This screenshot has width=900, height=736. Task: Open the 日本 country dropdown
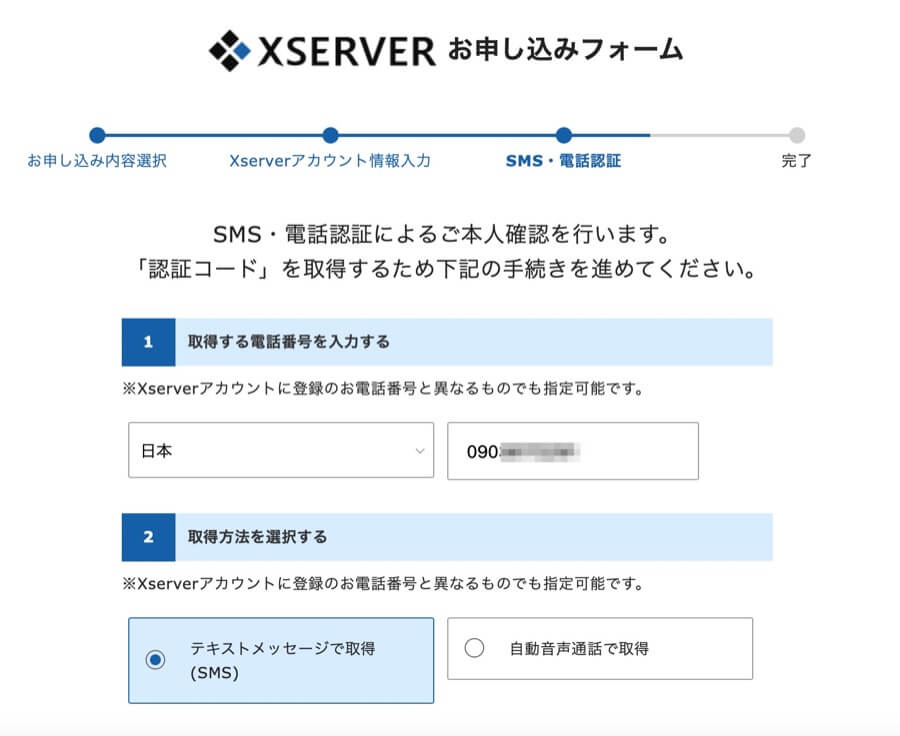point(281,451)
